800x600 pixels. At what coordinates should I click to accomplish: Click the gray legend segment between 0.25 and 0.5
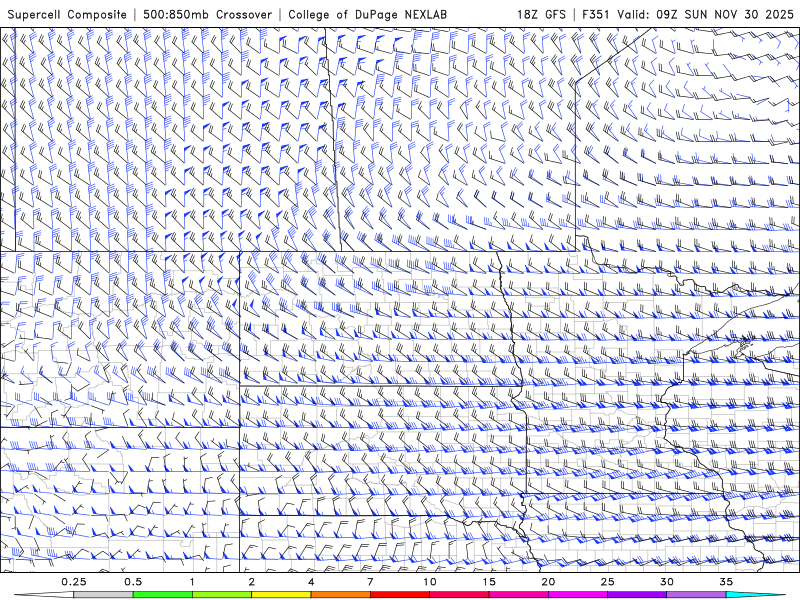[103, 595]
